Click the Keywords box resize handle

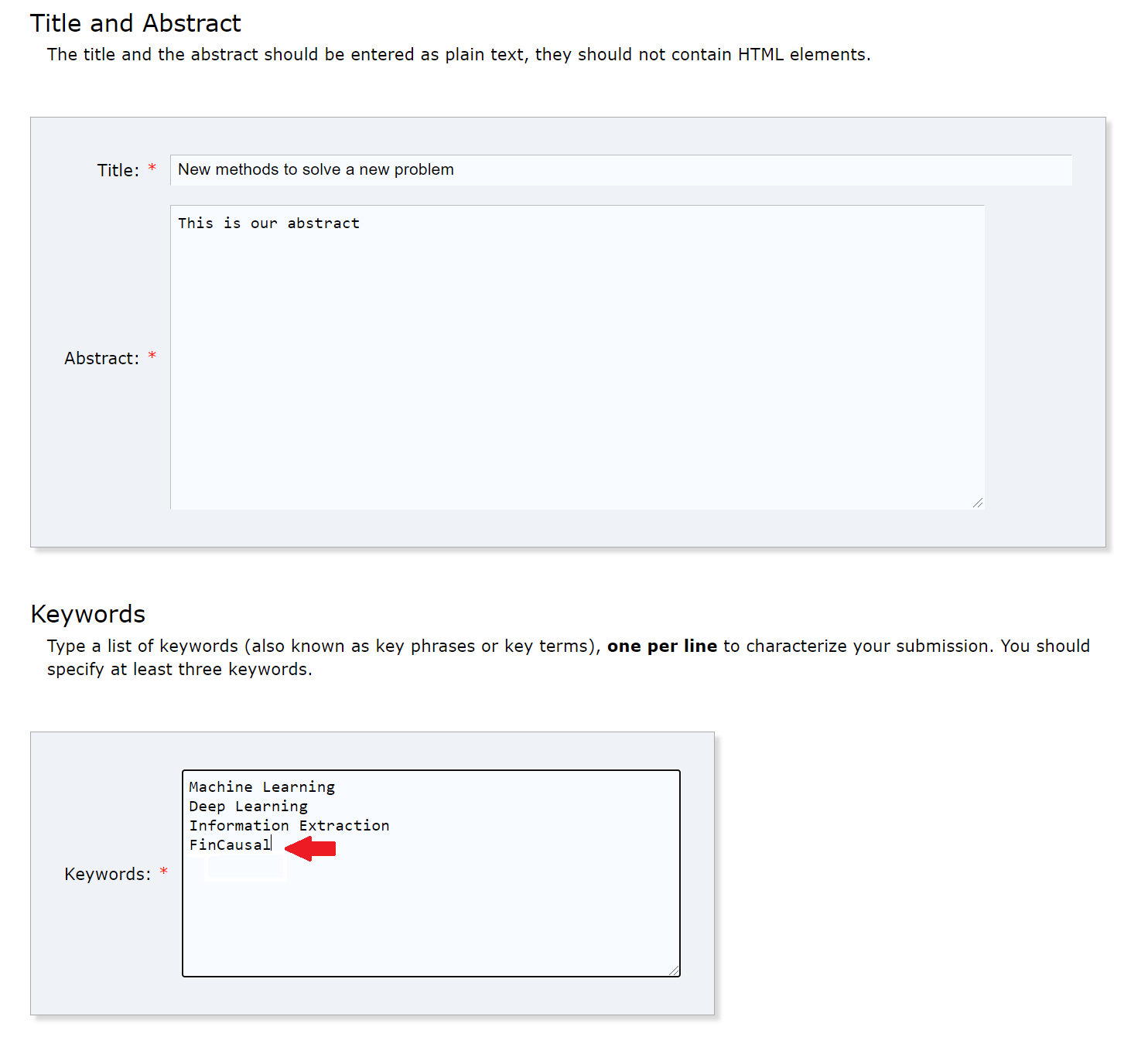click(674, 970)
